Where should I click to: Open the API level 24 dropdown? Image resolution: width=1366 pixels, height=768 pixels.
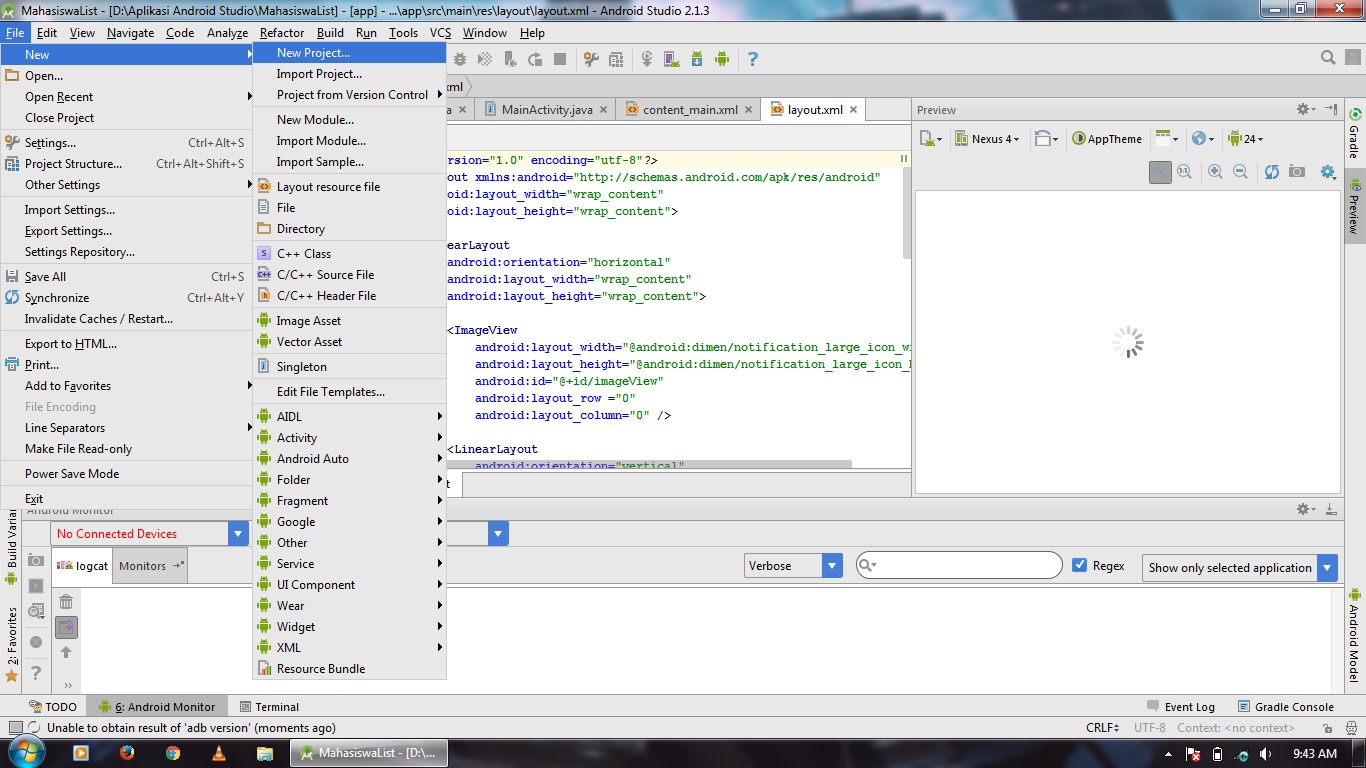[1245, 139]
